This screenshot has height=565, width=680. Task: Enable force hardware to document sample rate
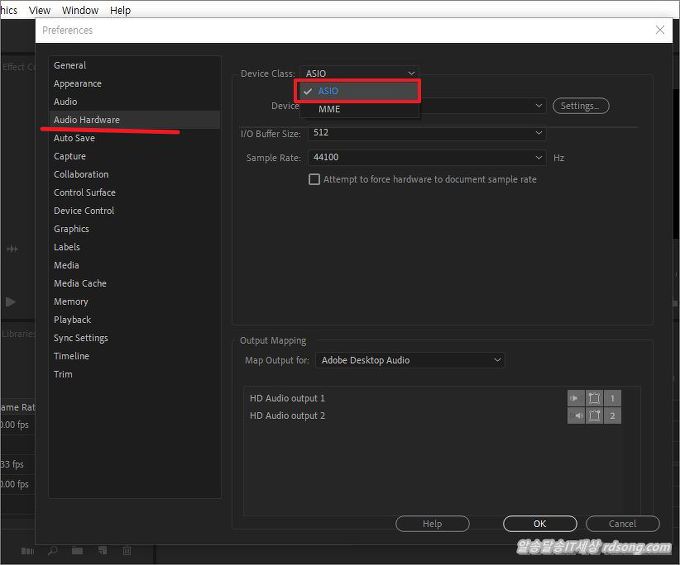314,180
